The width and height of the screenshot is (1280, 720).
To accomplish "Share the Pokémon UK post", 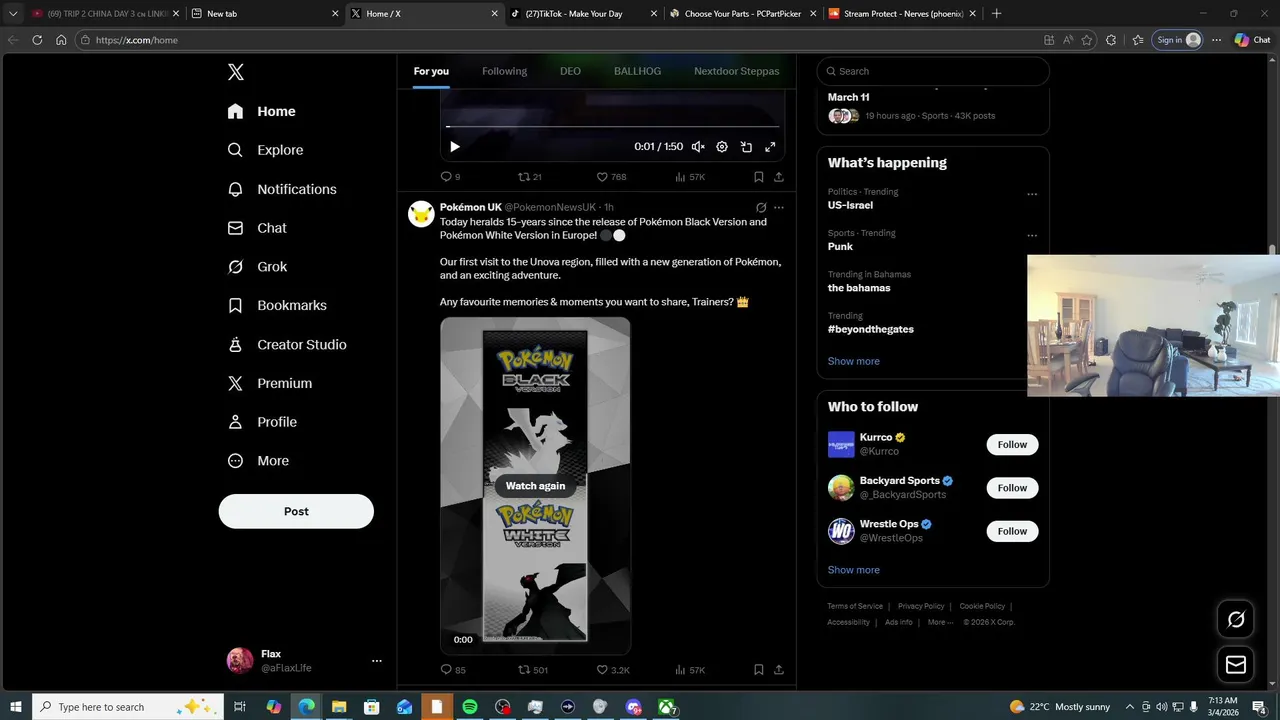I will [x=779, y=670].
